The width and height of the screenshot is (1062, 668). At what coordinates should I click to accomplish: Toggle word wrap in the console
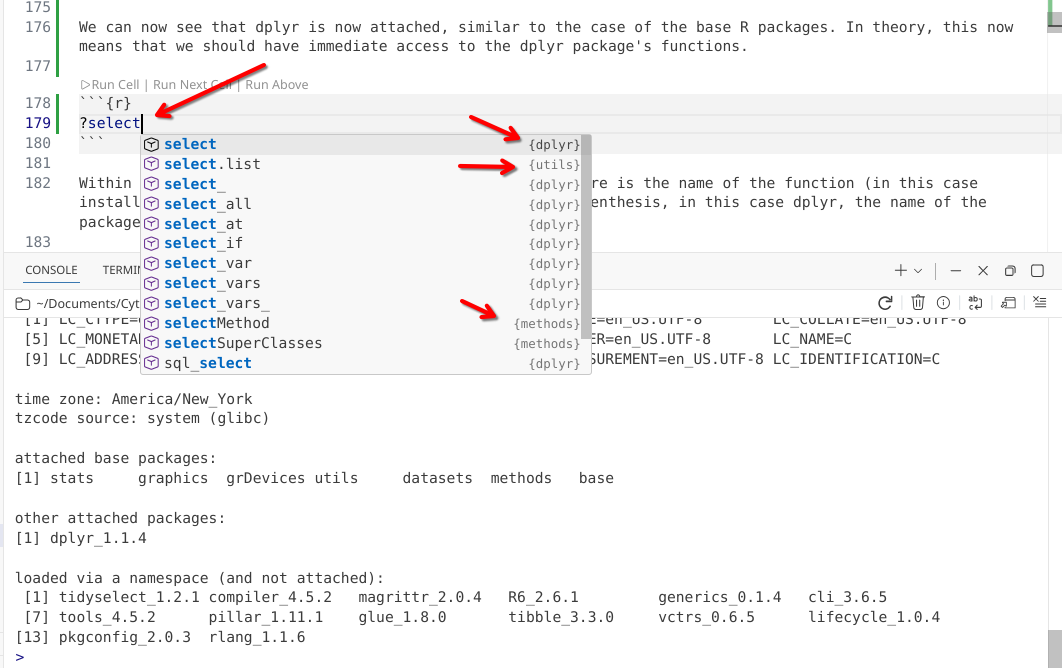[977, 302]
